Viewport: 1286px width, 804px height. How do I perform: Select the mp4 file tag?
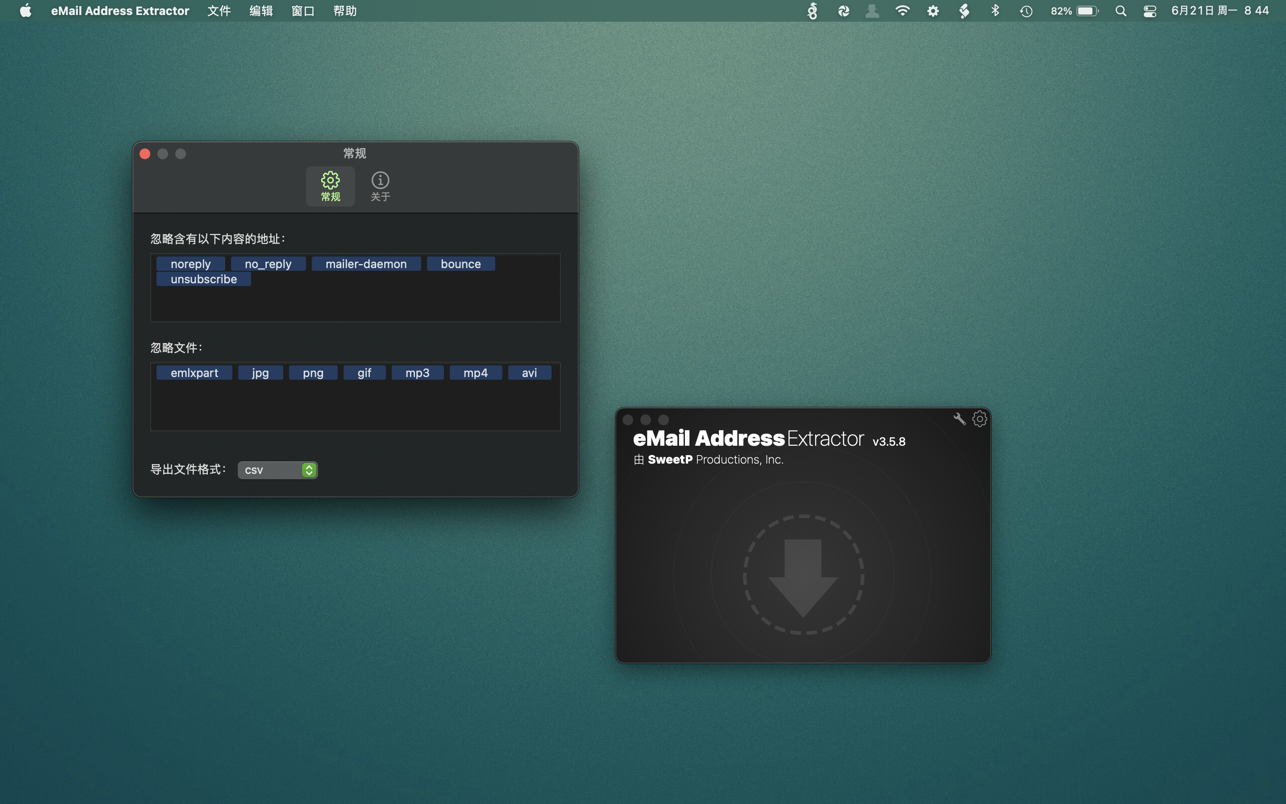click(x=475, y=373)
